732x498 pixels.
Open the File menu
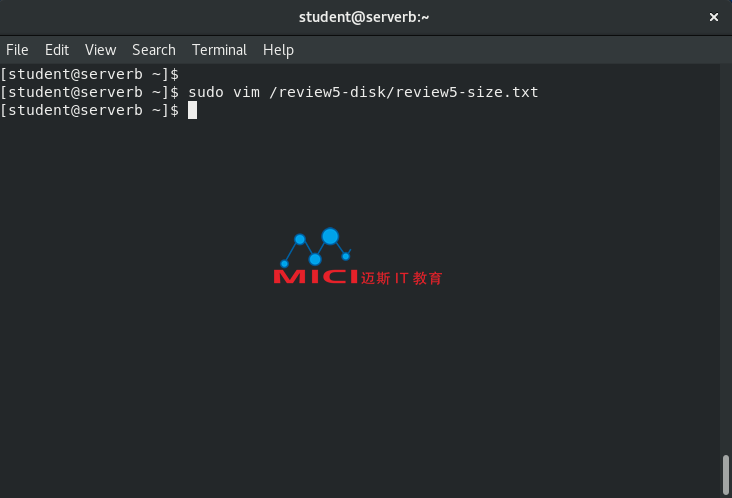click(x=17, y=50)
